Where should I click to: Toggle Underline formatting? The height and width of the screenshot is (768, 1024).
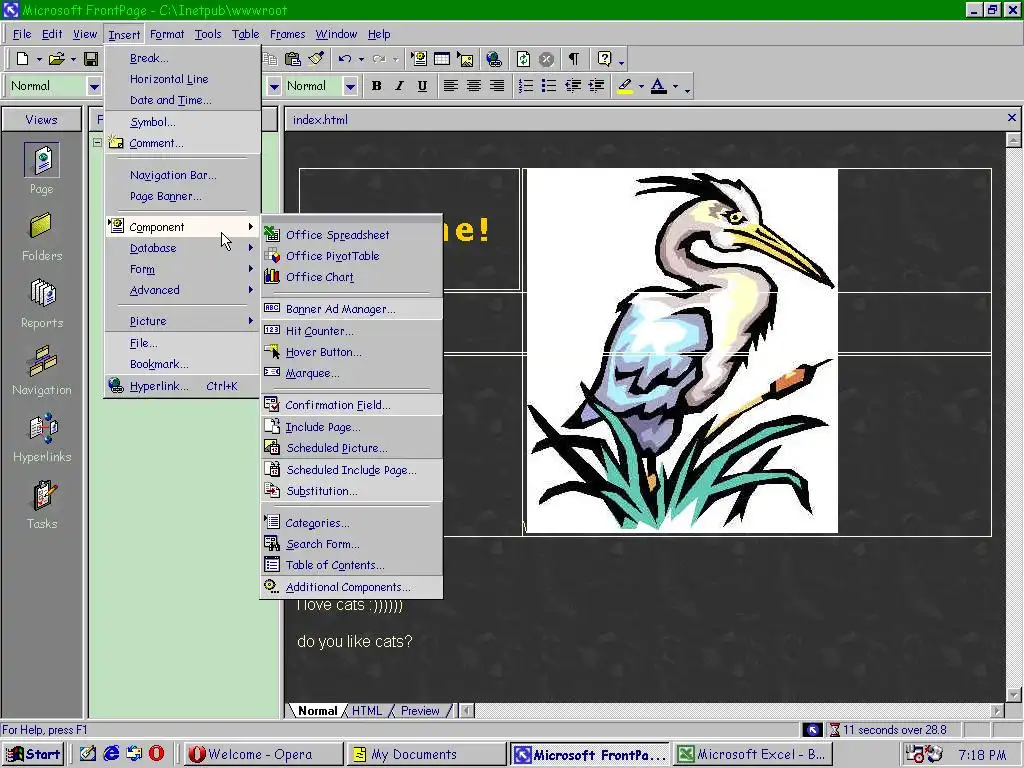tap(423, 86)
